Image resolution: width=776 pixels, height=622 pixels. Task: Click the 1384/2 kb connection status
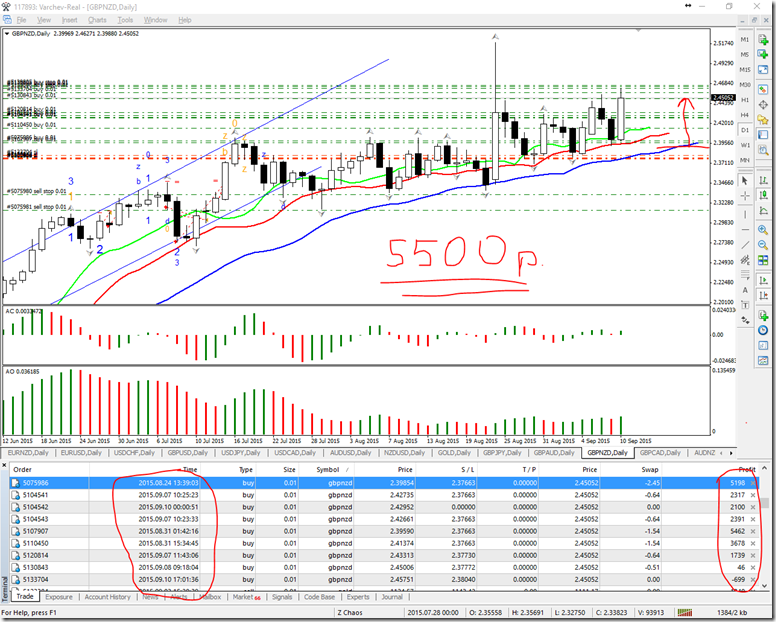click(x=731, y=613)
